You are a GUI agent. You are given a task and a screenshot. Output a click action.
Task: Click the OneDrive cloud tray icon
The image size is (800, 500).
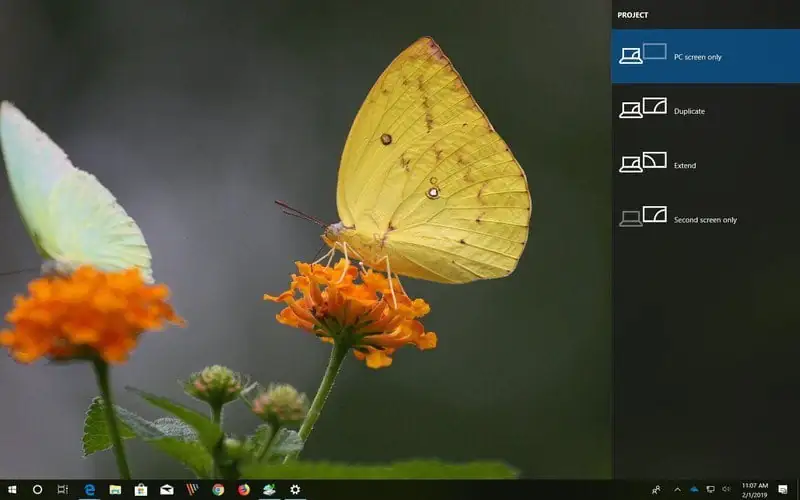[694, 490]
